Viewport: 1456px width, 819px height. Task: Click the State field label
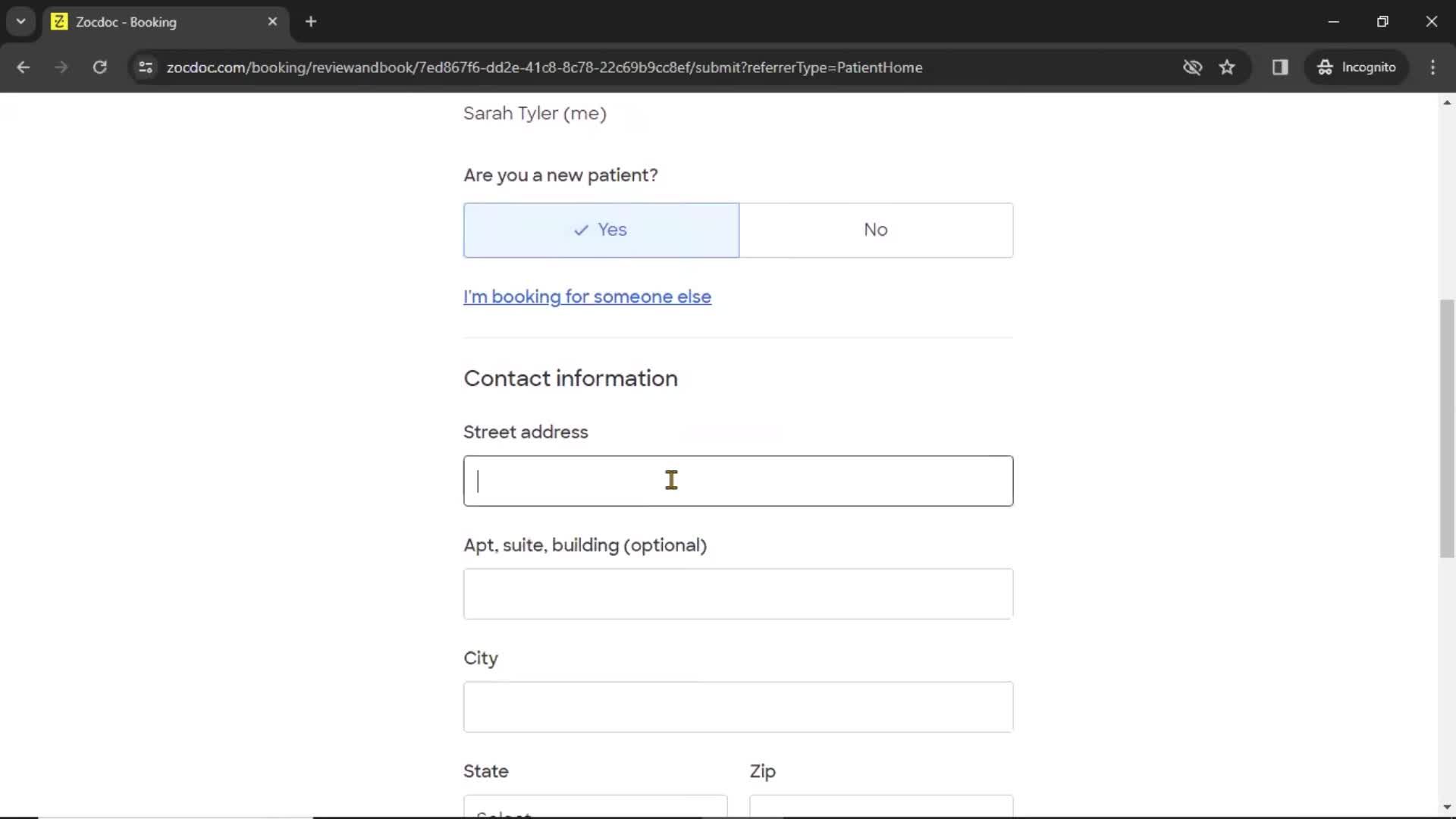(x=485, y=771)
